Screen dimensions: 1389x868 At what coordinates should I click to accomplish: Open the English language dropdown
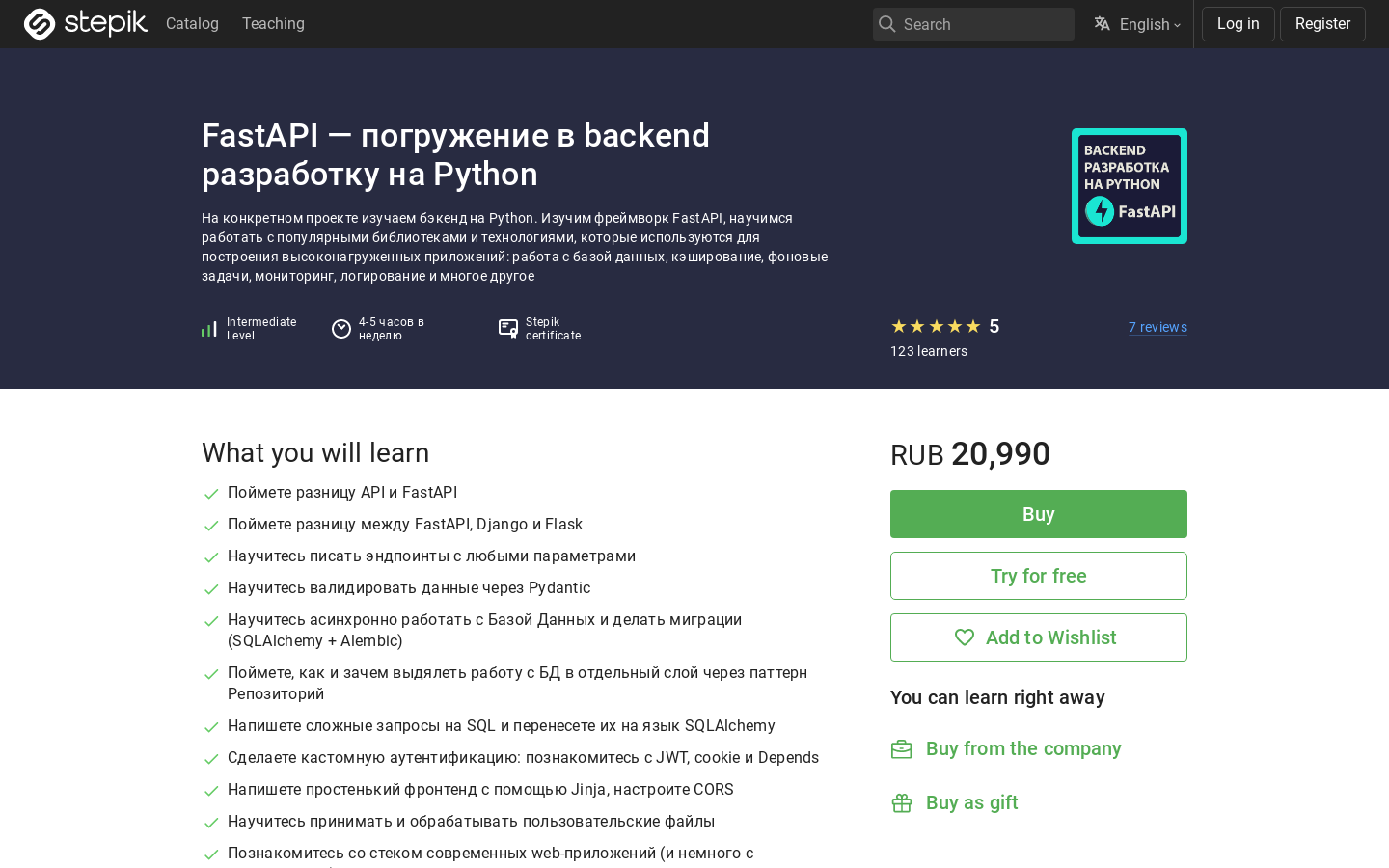click(x=1137, y=24)
